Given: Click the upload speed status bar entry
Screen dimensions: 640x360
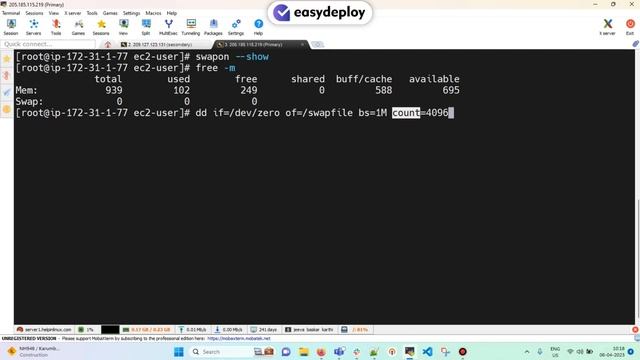Looking at the screenshot, I should click(193, 329).
